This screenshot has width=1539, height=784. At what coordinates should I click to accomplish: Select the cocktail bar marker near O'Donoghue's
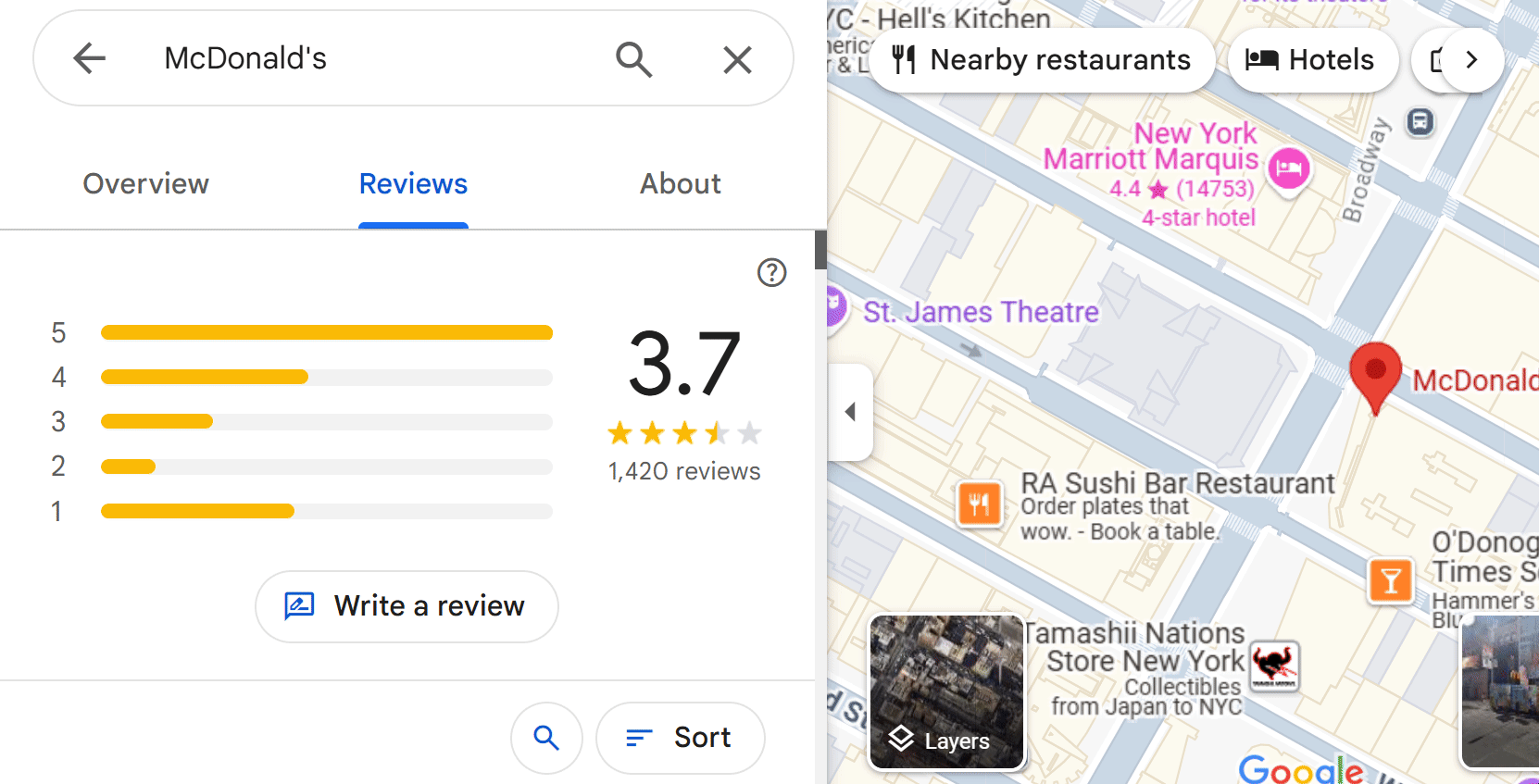pos(1390,580)
